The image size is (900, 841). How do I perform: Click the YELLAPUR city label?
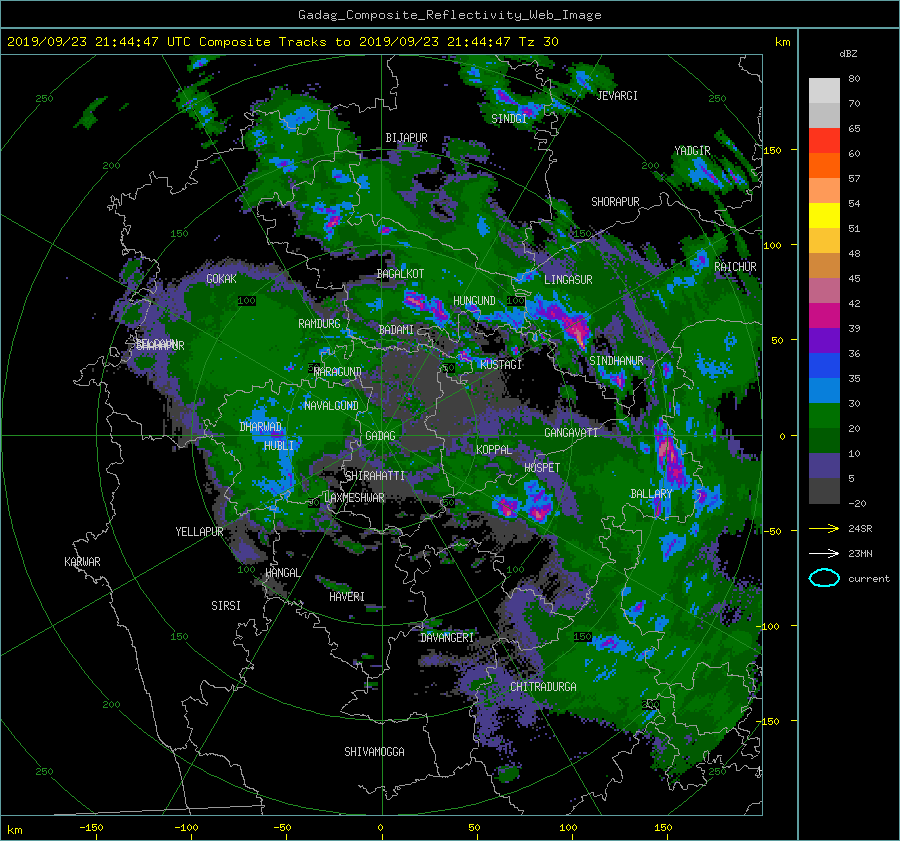click(x=199, y=532)
